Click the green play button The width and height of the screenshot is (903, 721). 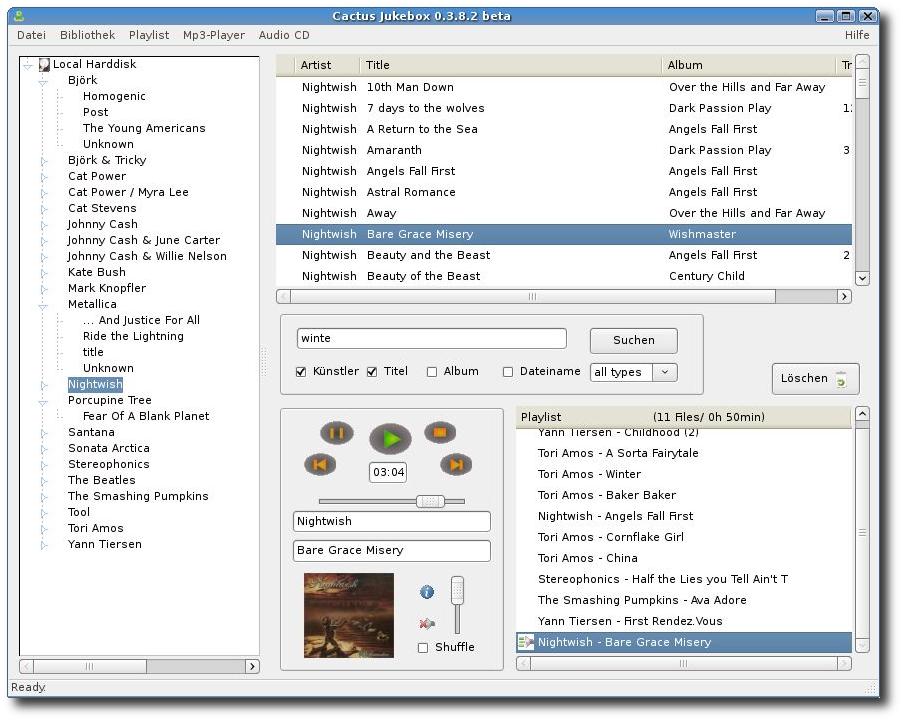point(390,439)
